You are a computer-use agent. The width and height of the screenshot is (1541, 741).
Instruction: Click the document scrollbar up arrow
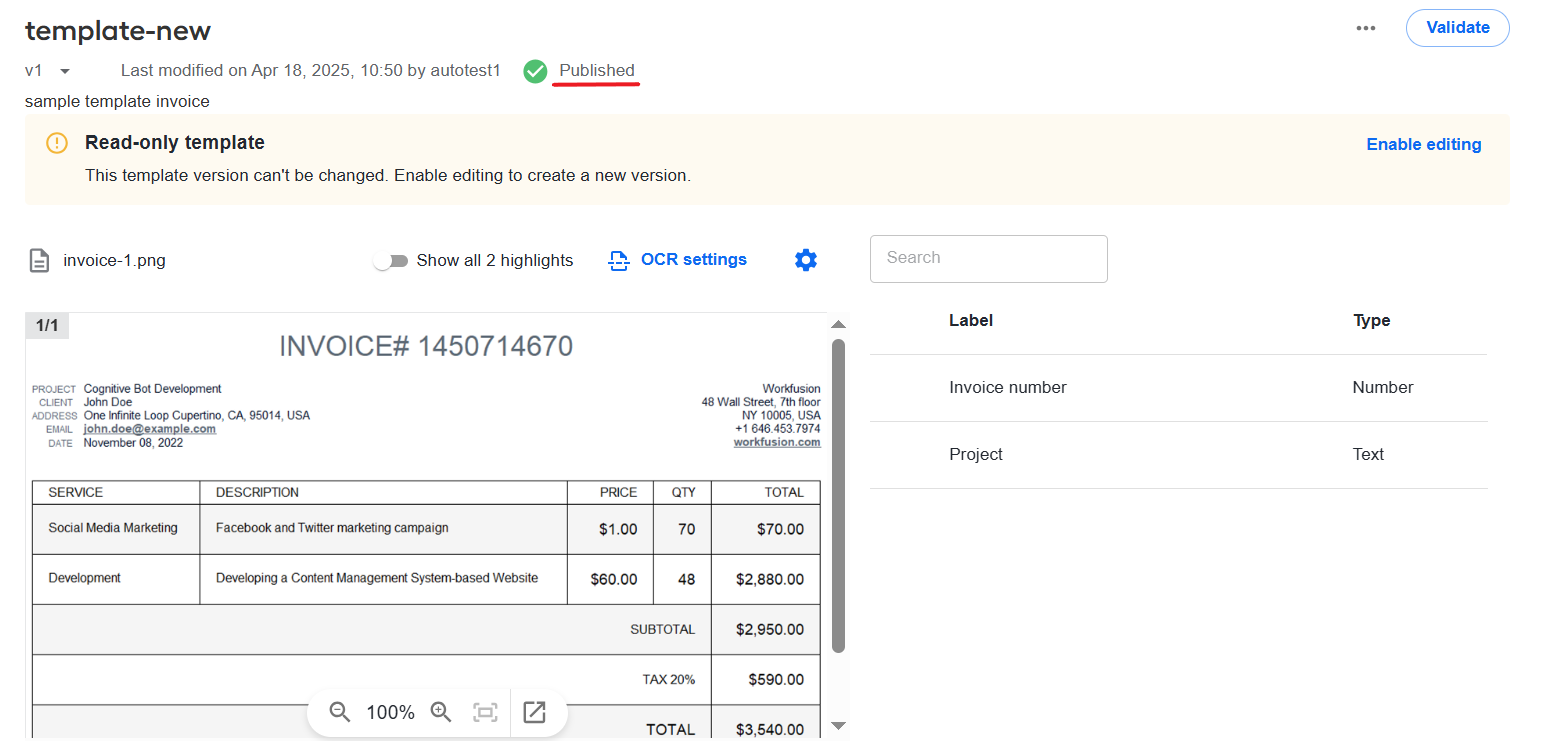pyautogui.click(x=839, y=324)
